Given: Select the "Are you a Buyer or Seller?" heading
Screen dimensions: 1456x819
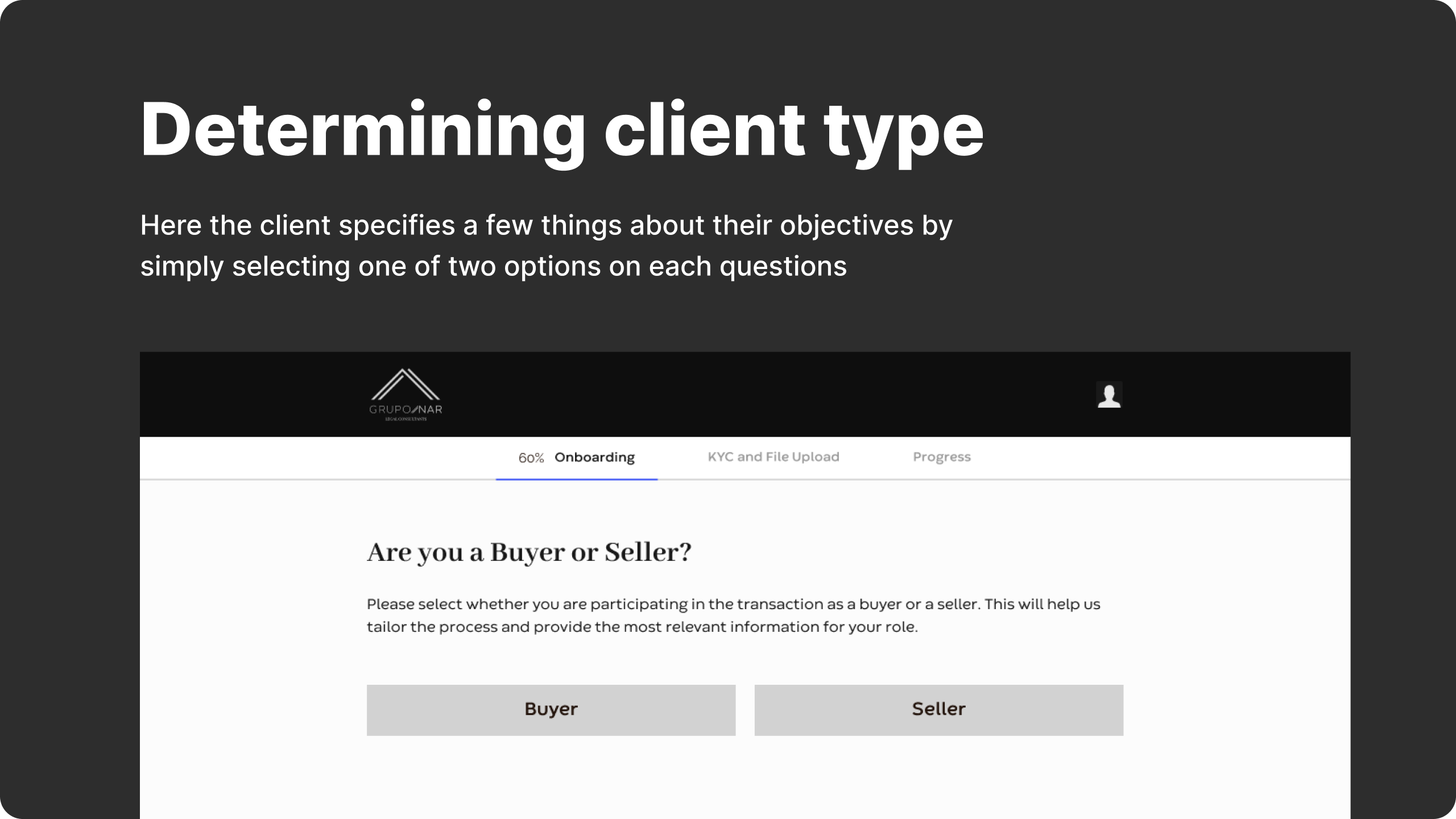Looking at the screenshot, I should 529,552.
